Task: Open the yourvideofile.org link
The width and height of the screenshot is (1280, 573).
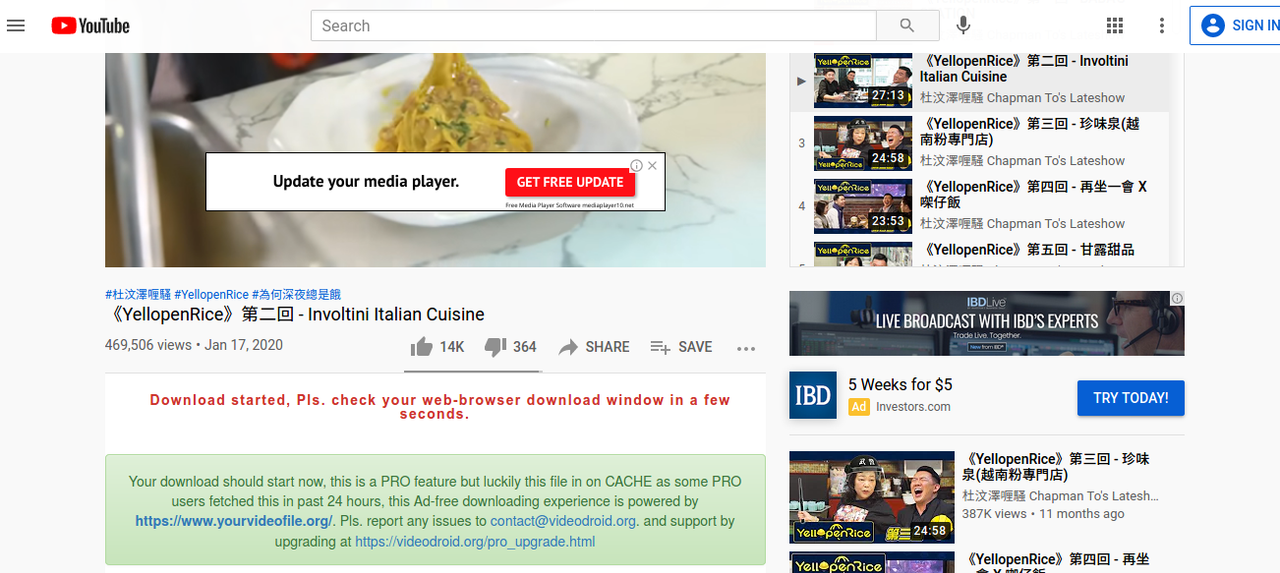Action: tap(234, 521)
